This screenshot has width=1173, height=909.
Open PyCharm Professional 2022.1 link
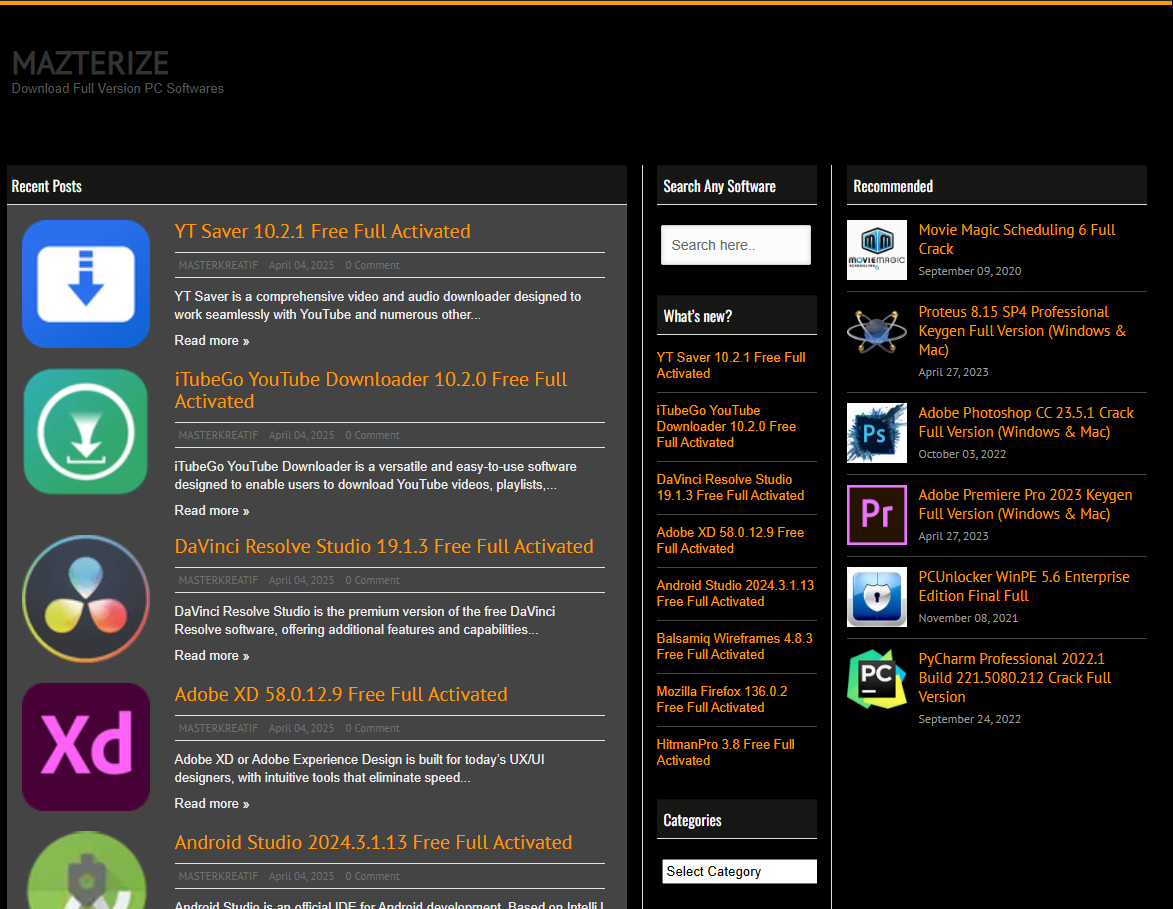pos(1014,678)
